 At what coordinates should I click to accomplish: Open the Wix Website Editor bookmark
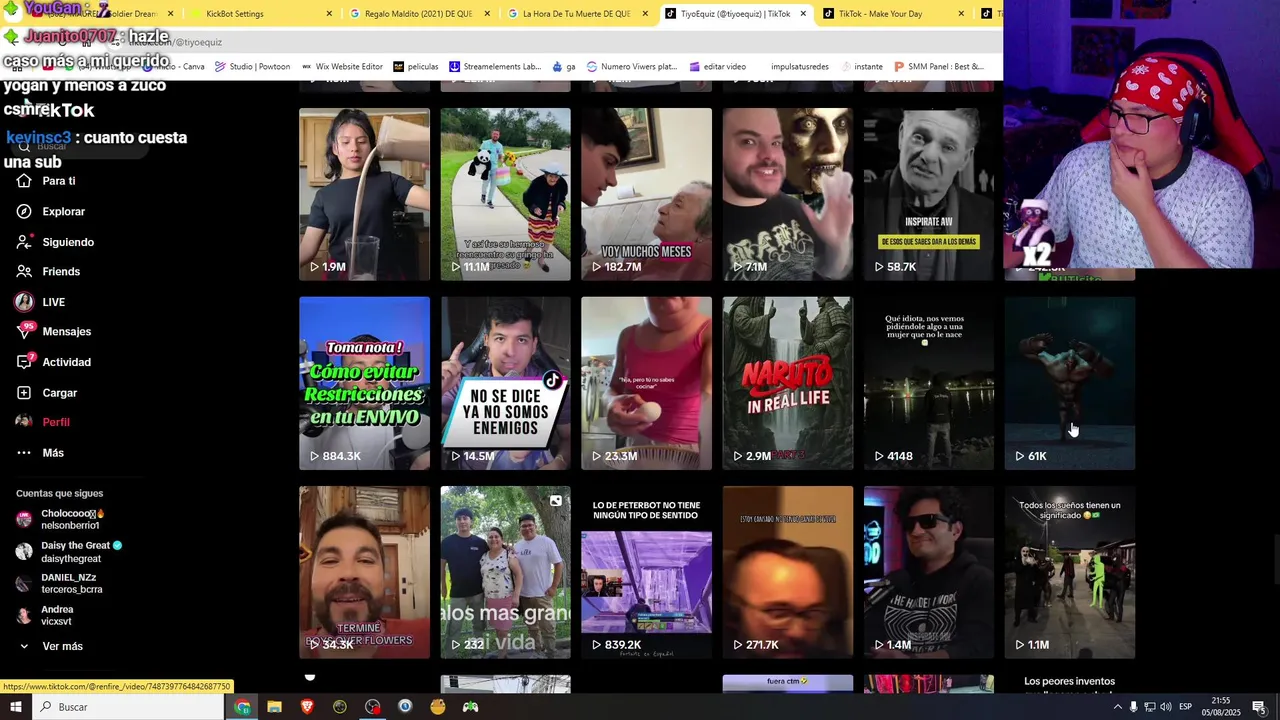point(341,67)
